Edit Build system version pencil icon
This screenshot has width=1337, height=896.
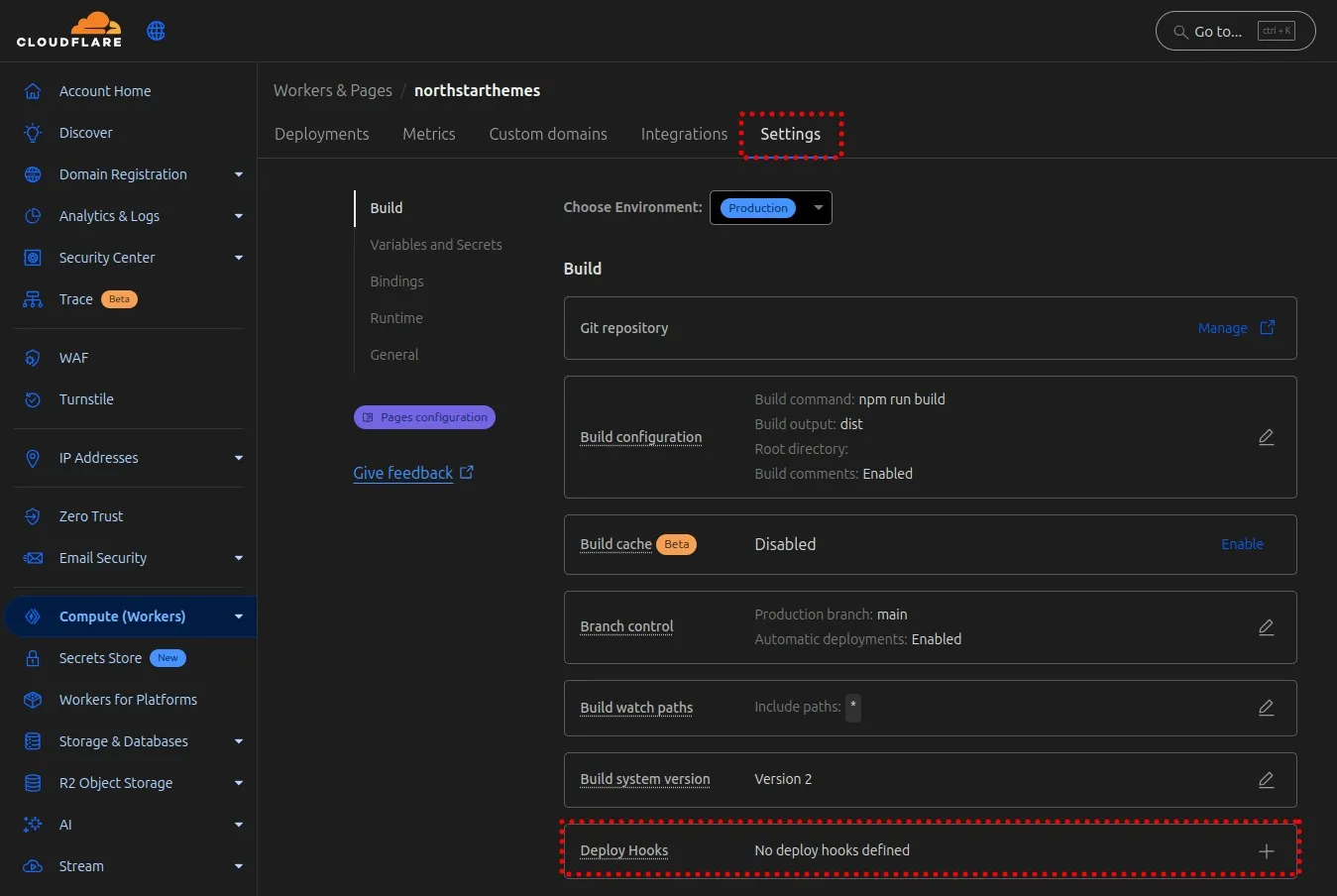(x=1266, y=780)
